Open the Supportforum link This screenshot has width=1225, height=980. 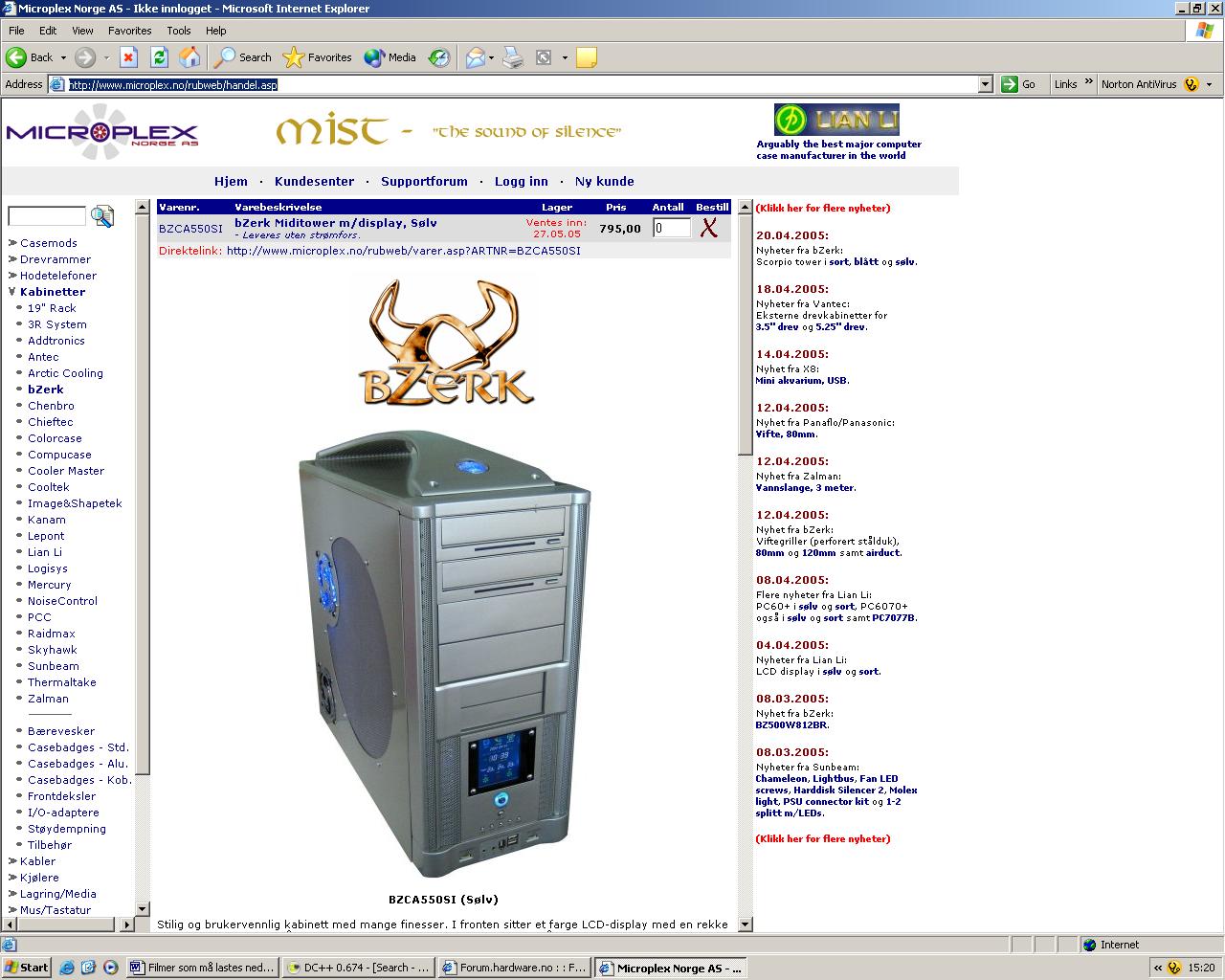click(x=424, y=181)
